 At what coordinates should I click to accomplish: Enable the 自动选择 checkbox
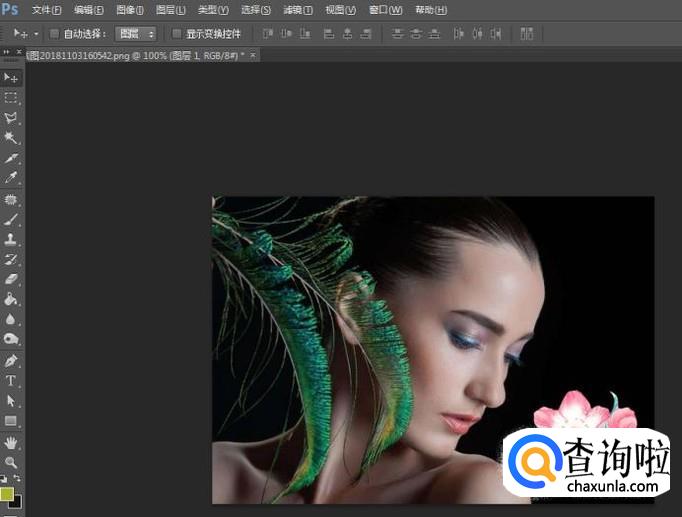tap(55, 34)
